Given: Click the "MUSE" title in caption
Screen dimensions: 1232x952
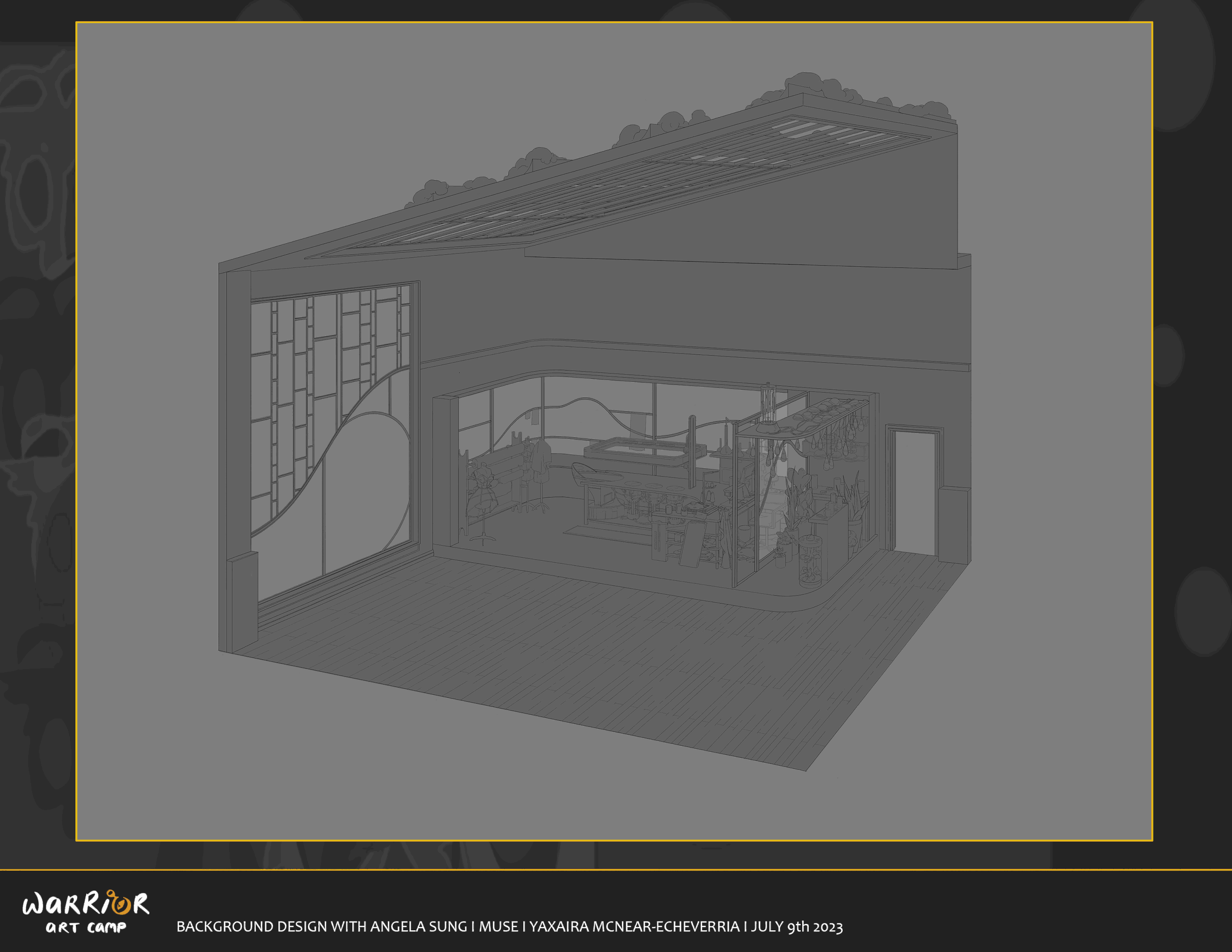Looking at the screenshot, I should tap(498, 926).
